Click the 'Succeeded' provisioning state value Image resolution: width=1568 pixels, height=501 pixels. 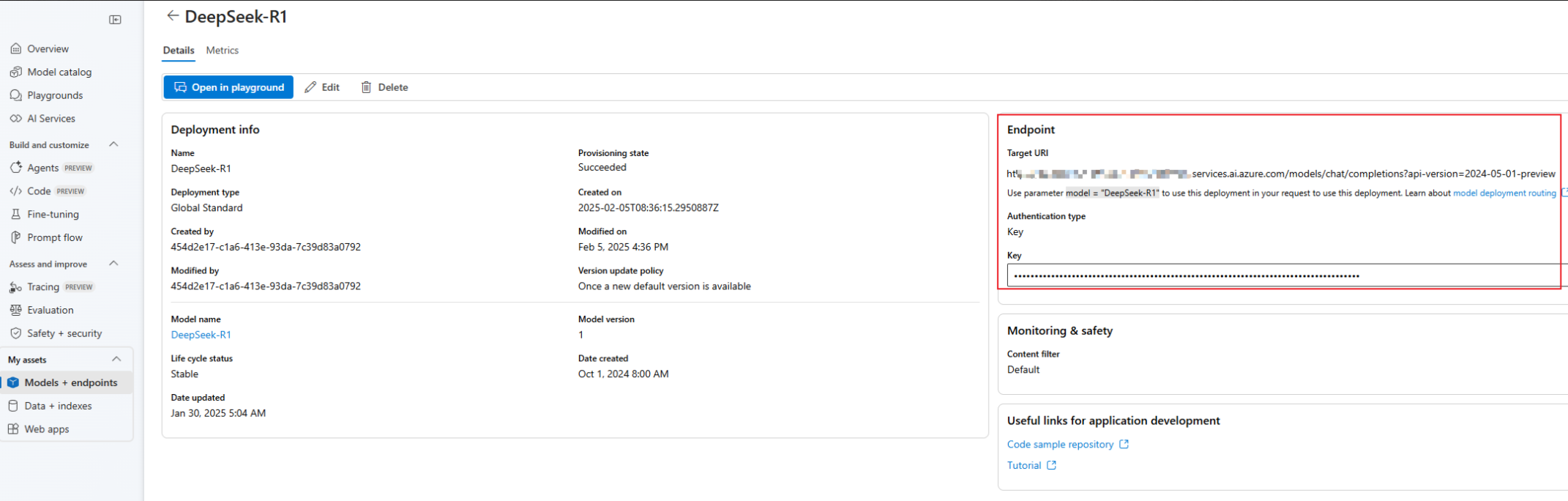pos(602,167)
